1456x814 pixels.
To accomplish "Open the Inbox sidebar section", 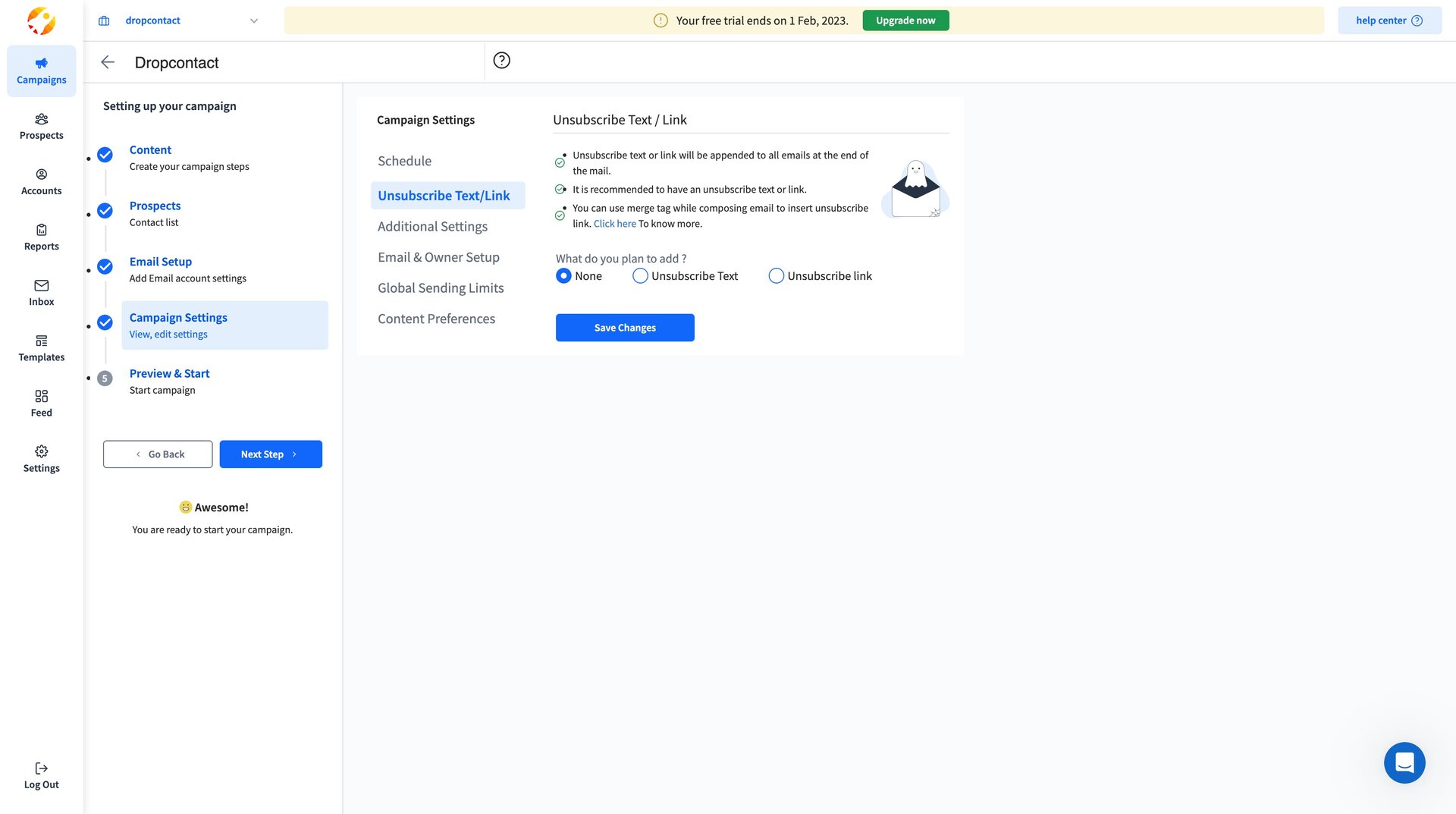I will [x=41, y=293].
